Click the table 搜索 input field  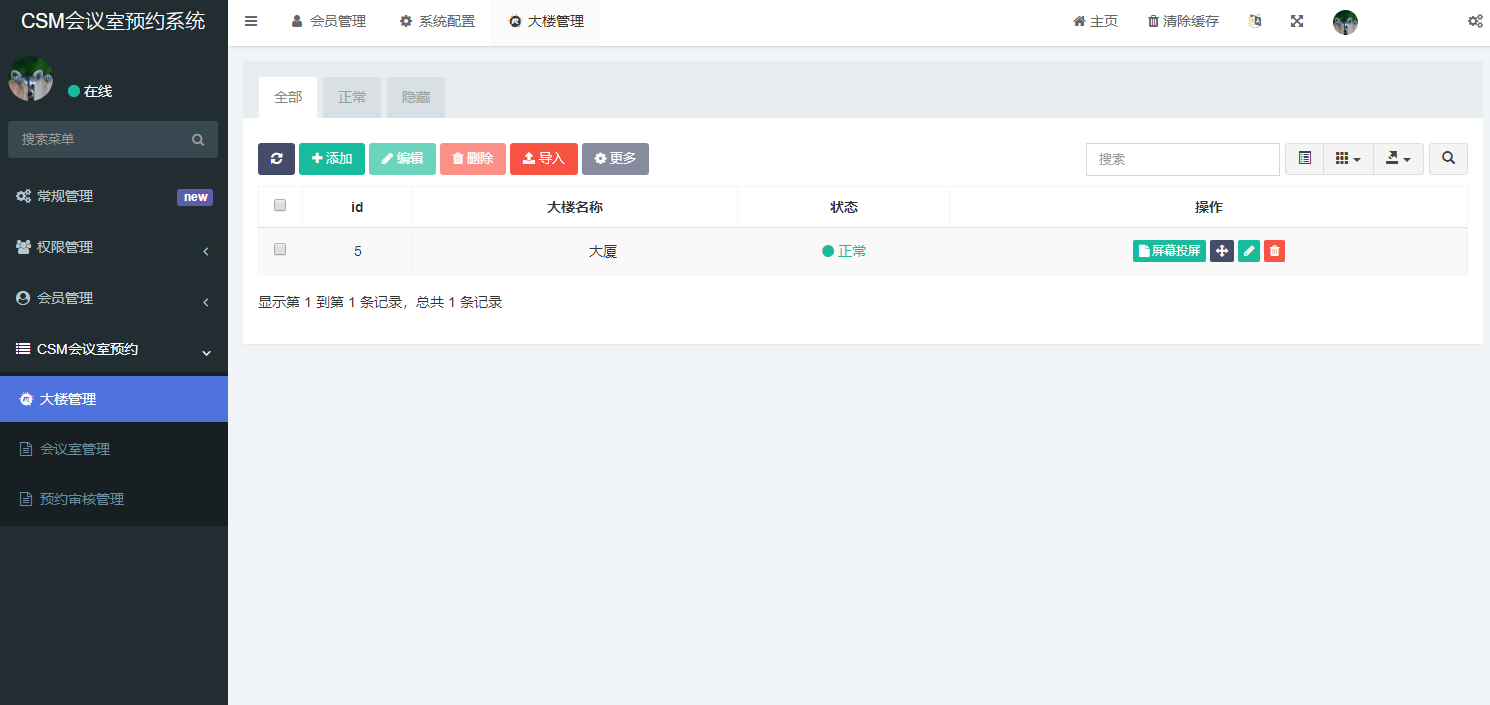[x=1182, y=159]
